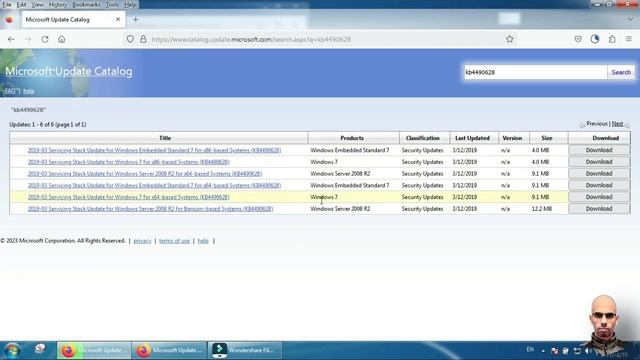Show site security padlock info
The image size is (640, 360).
(143, 39)
